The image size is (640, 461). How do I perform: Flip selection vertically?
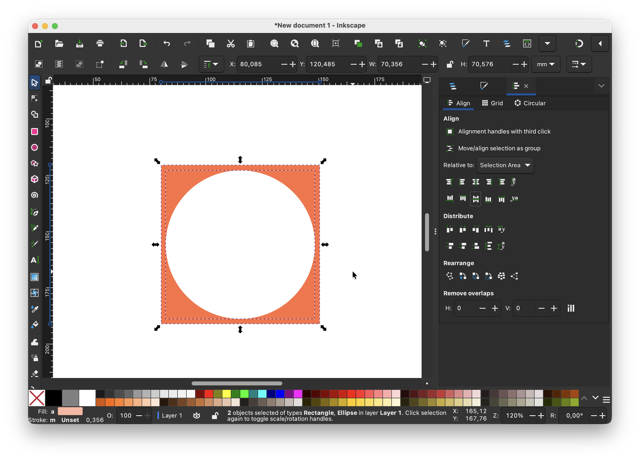point(184,64)
